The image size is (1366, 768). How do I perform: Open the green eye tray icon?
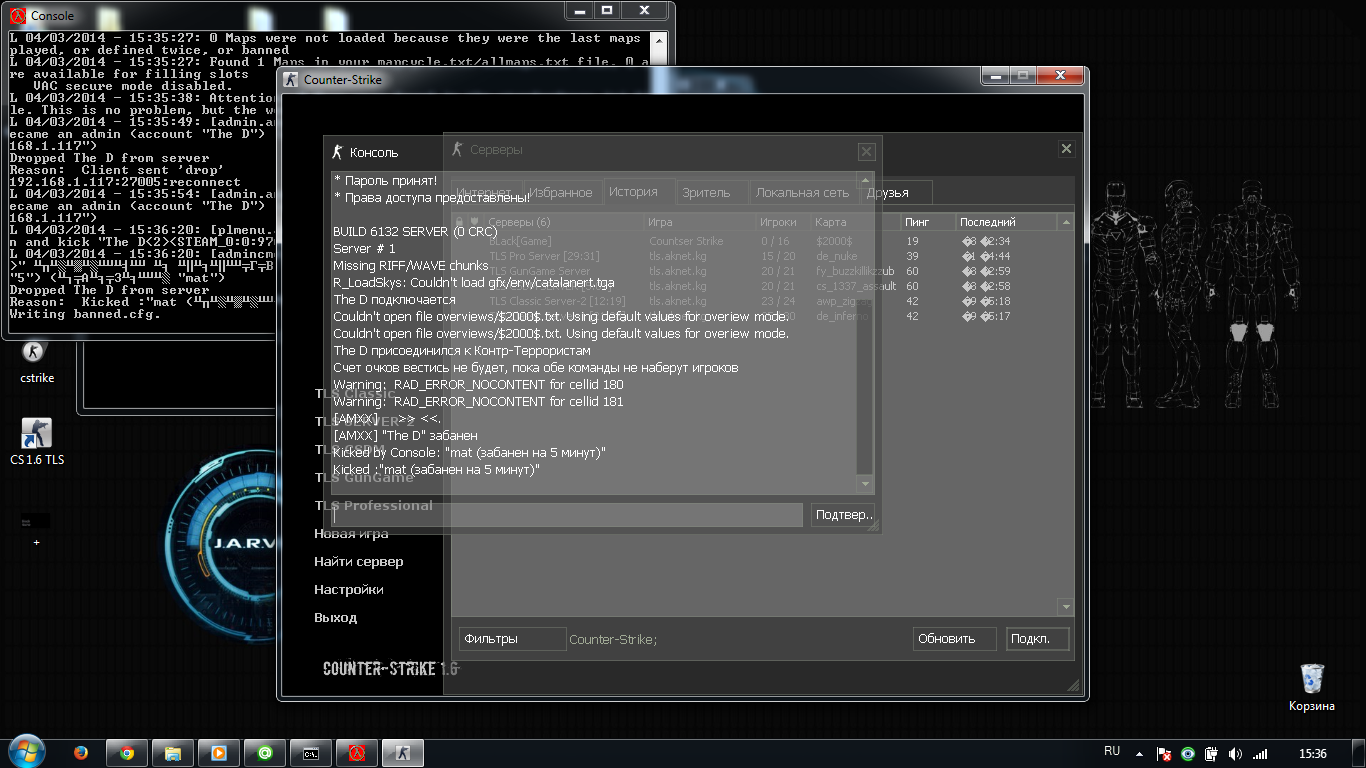tap(1188, 754)
